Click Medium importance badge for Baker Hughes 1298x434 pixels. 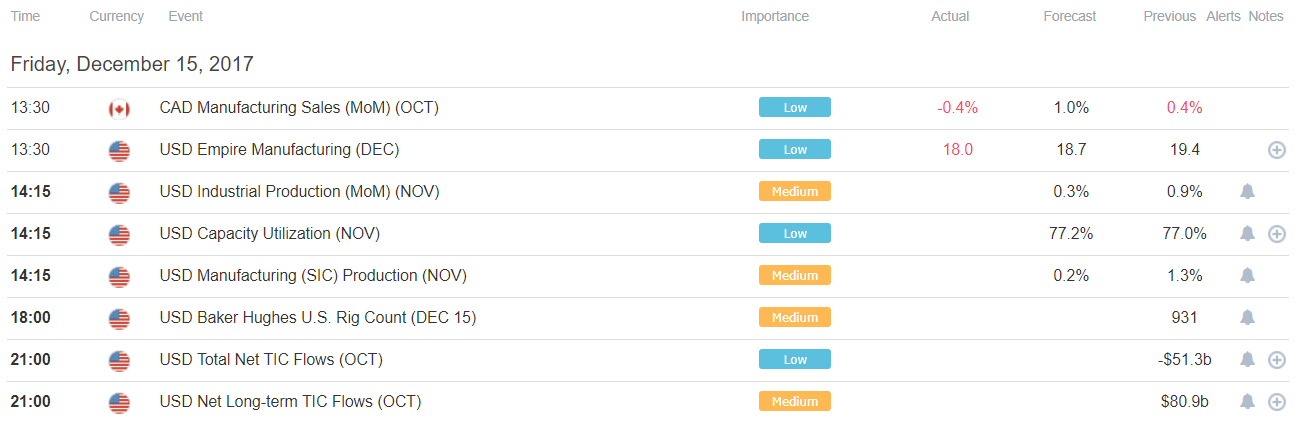pos(795,317)
